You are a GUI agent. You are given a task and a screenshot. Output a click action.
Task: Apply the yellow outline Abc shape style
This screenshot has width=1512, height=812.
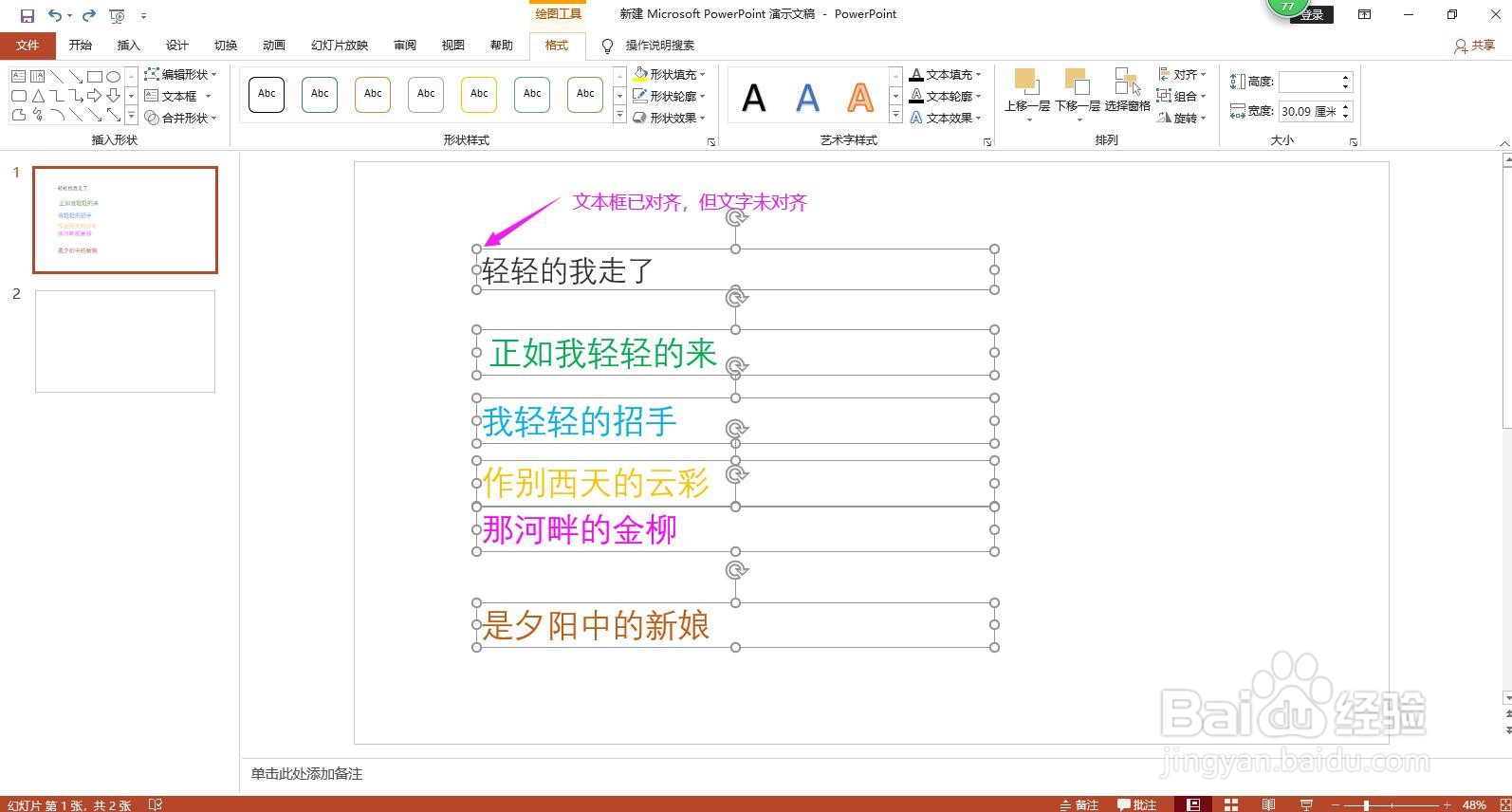(479, 95)
